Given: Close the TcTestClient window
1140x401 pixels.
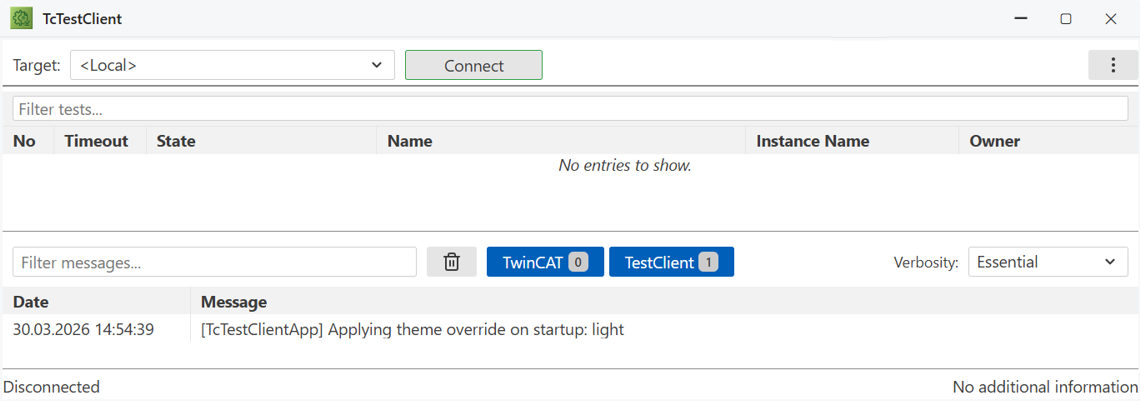Looking at the screenshot, I should click(1111, 19).
